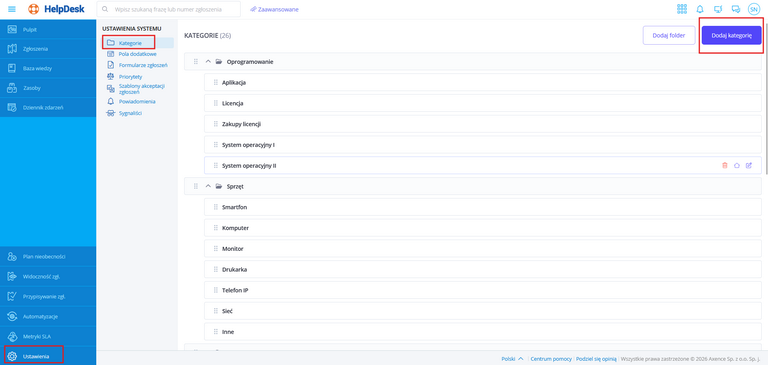The width and height of the screenshot is (768, 365).
Task: Open the Zaawansowane advanced search link
Action: click(x=274, y=9)
